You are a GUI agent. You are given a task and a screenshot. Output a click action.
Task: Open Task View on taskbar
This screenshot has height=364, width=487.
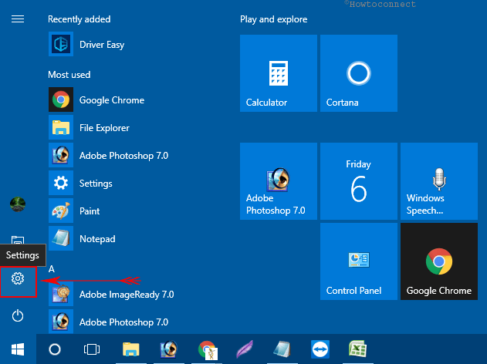click(92, 349)
